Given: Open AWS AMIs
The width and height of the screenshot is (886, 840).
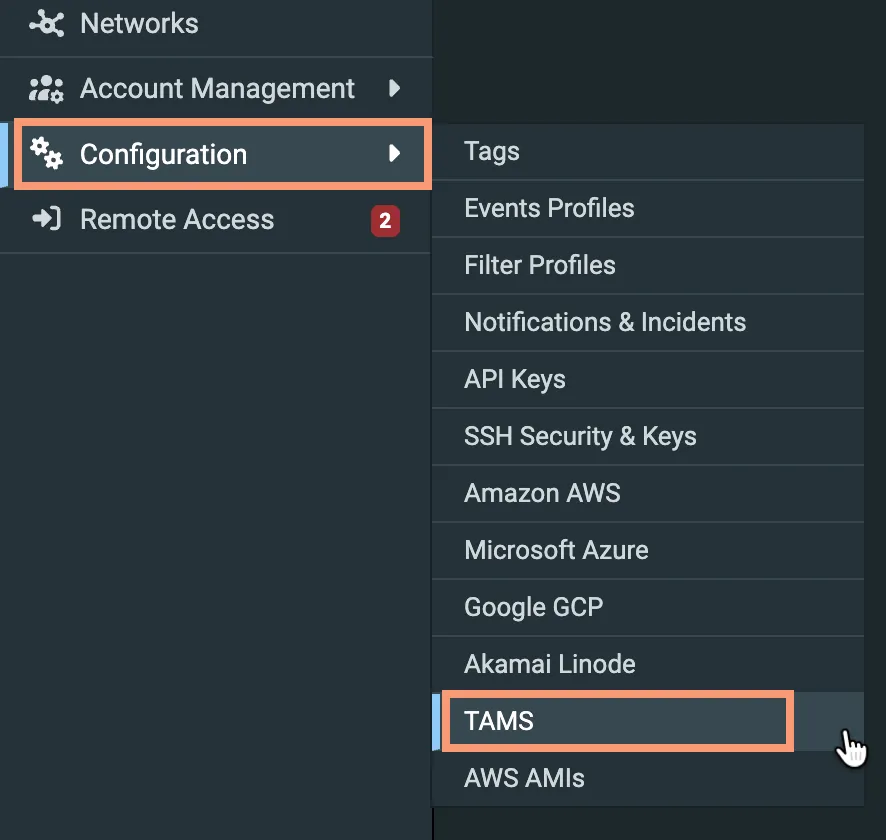Looking at the screenshot, I should (648, 778).
